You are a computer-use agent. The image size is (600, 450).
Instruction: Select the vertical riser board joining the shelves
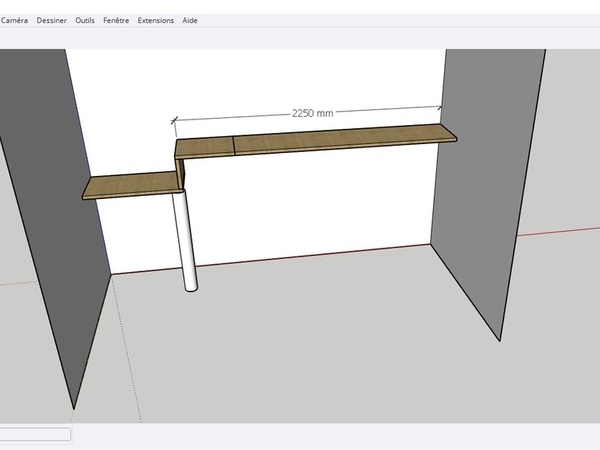[183, 172]
